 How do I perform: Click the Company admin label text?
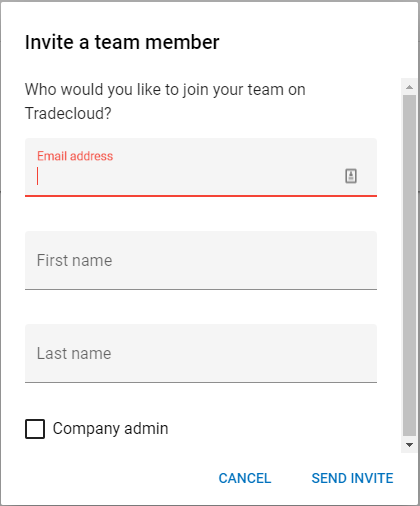(110, 429)
